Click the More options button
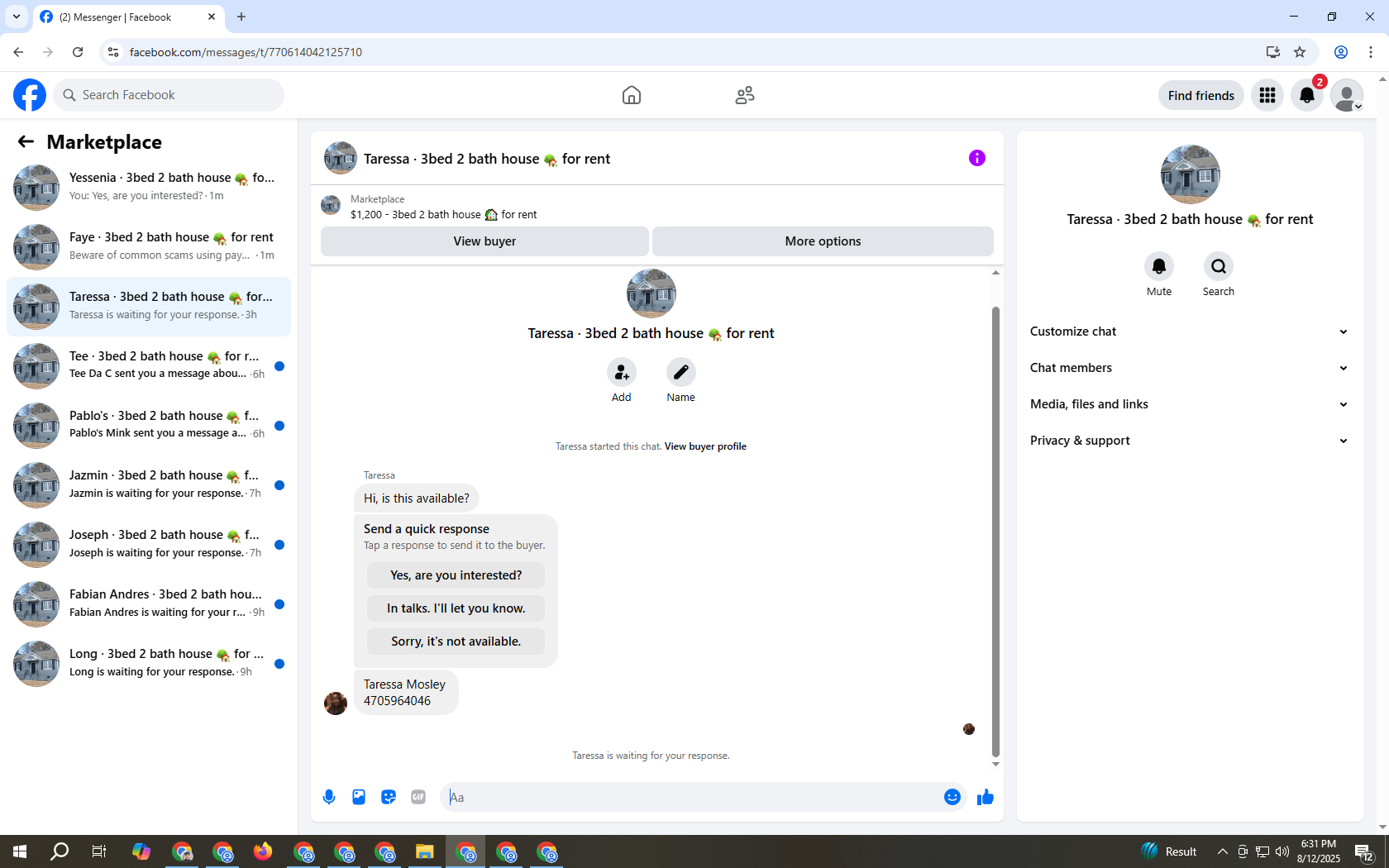1389x868 pixels. (x=823, y=241)
